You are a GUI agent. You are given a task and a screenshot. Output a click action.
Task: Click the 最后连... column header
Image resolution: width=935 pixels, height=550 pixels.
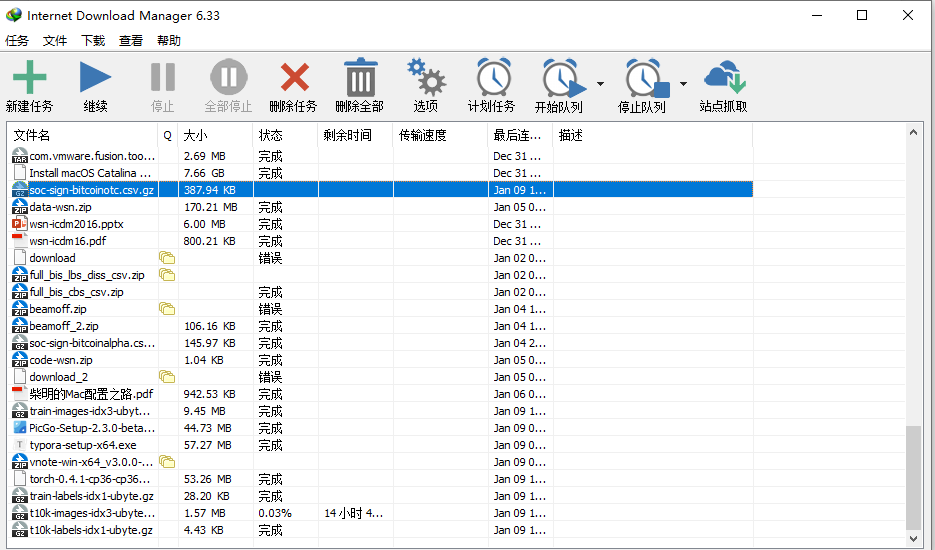point(521,135)
